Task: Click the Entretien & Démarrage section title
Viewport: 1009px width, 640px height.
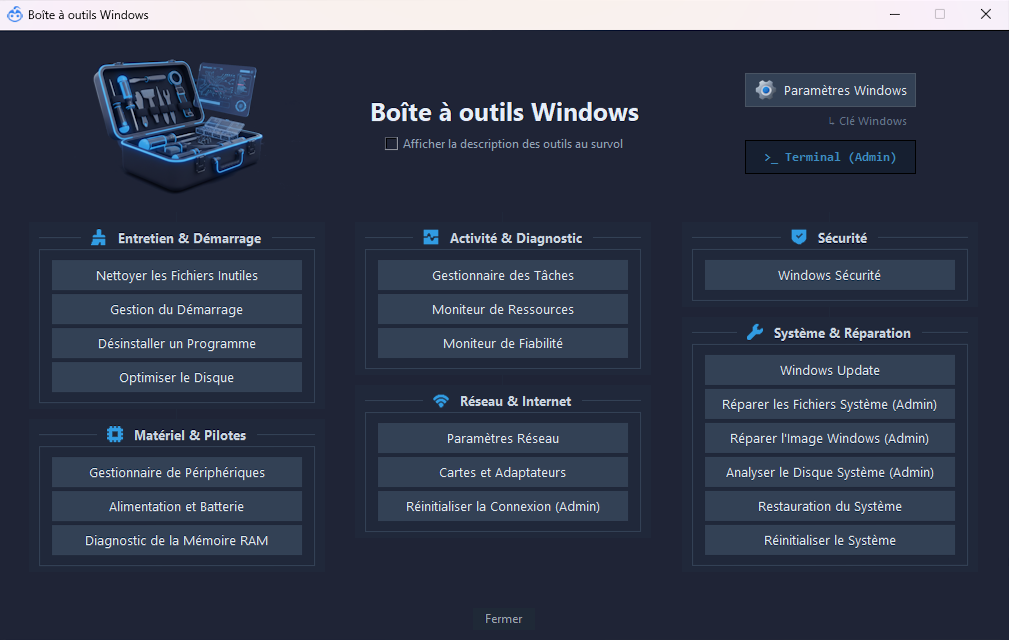Action: click(189, 238)
